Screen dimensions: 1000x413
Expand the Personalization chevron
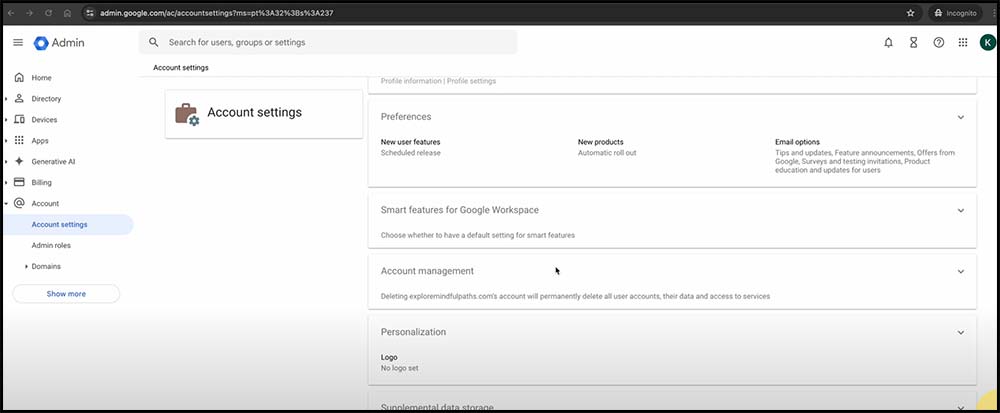(x=960, y=333)
